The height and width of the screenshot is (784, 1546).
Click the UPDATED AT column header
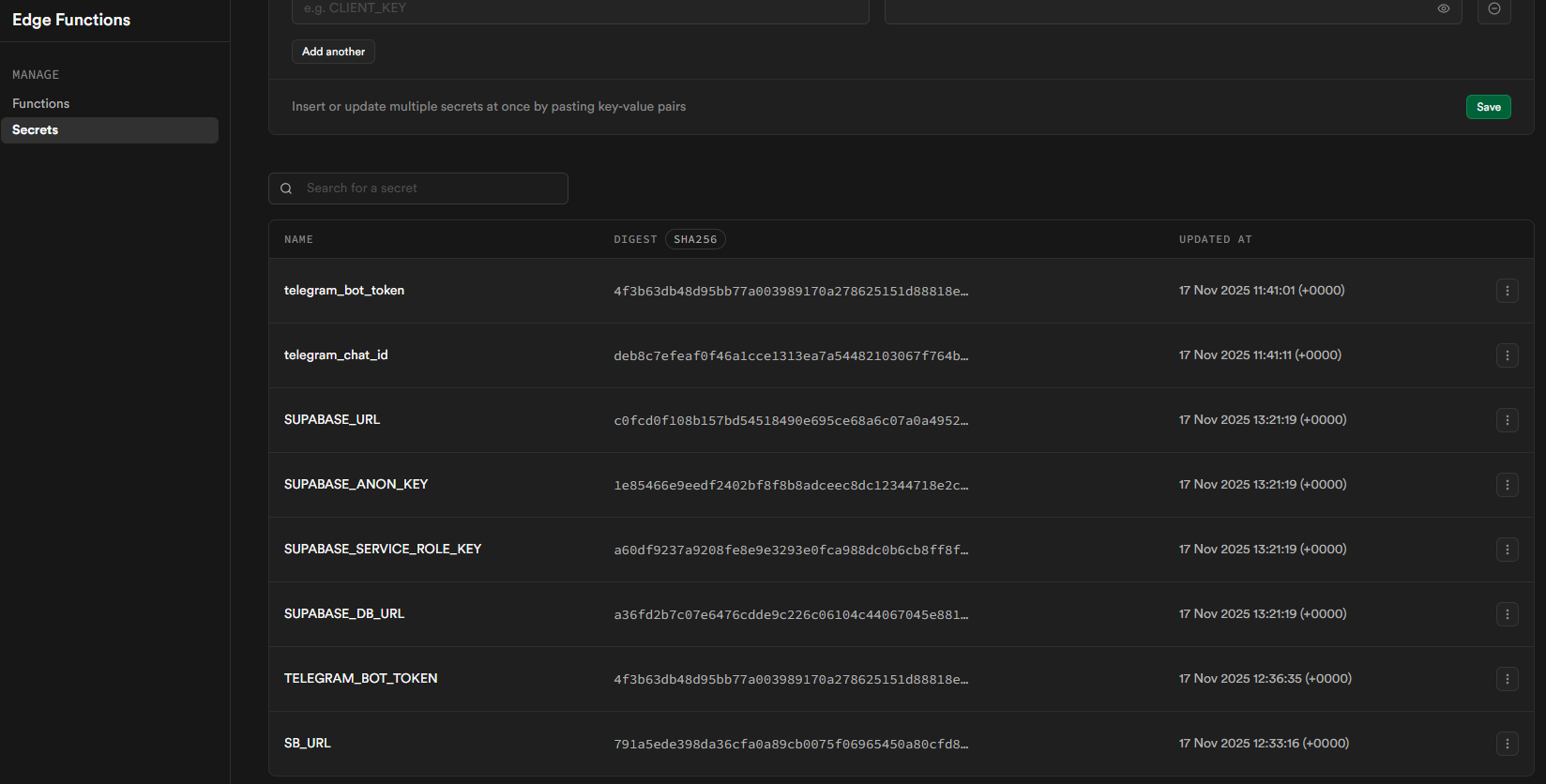1216,240
